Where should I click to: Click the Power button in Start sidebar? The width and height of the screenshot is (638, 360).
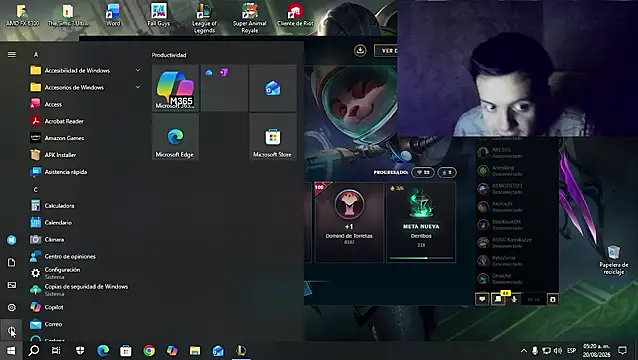(x=12, y=330)
